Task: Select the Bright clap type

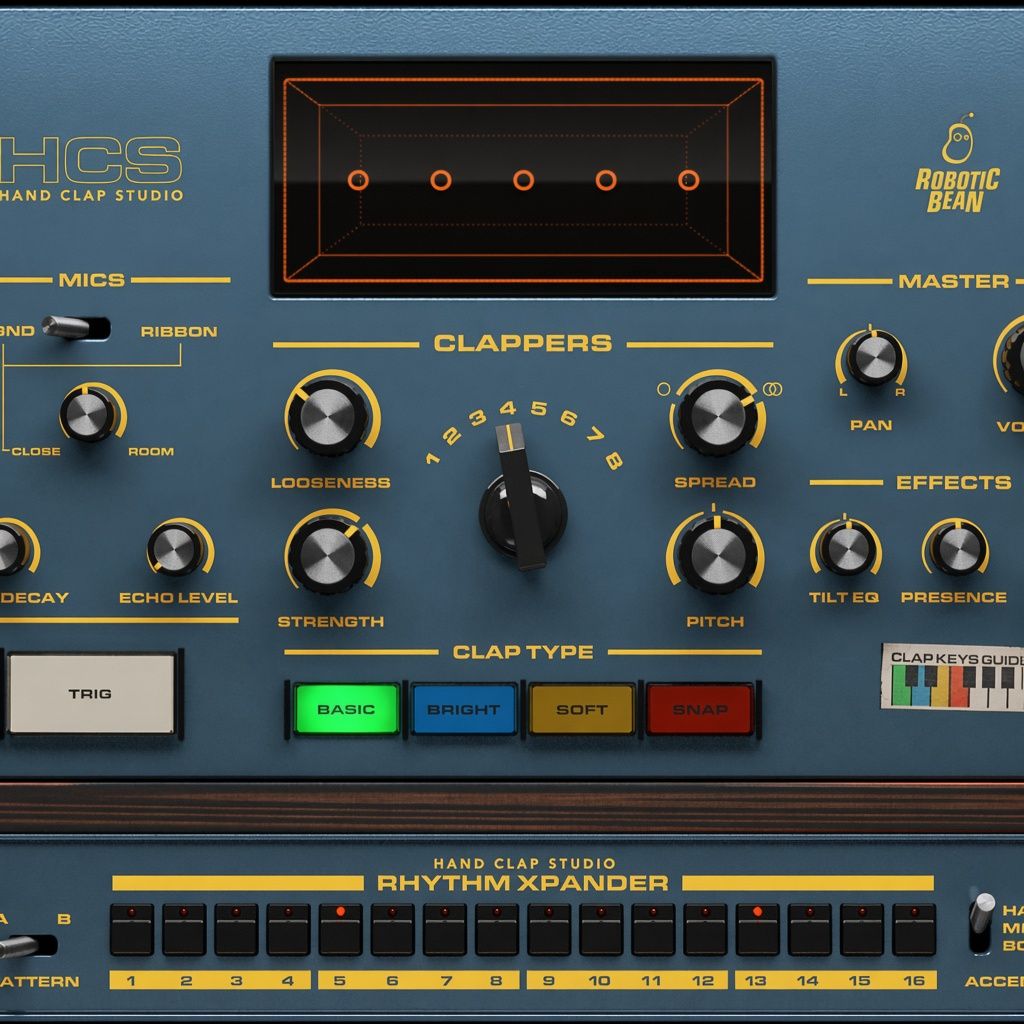Action: click(x=464, y=709)
